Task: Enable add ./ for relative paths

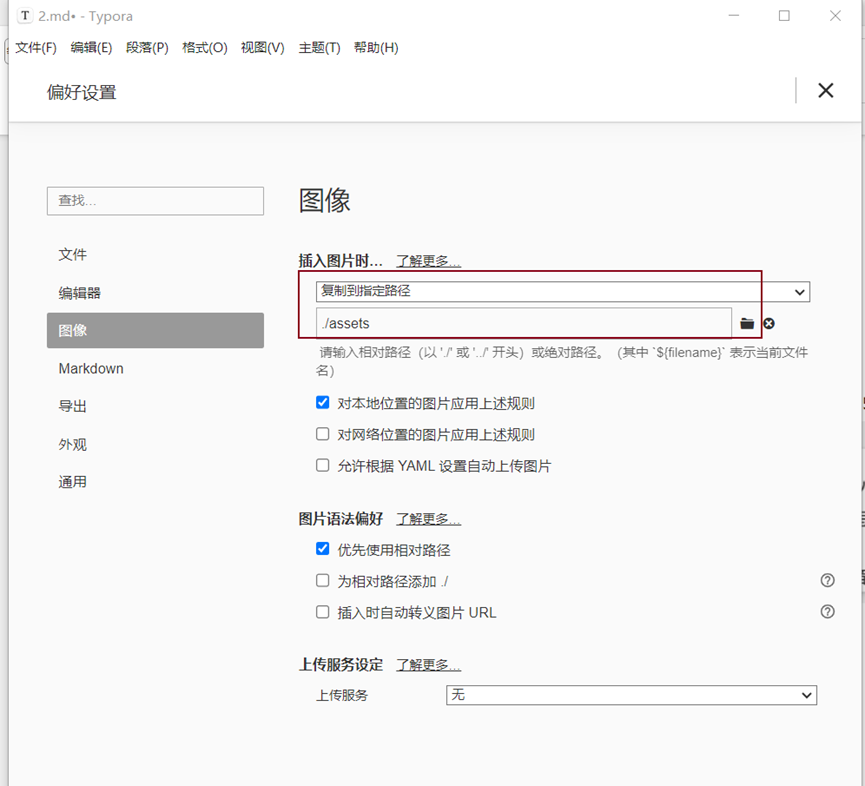Action: [323, 580]
